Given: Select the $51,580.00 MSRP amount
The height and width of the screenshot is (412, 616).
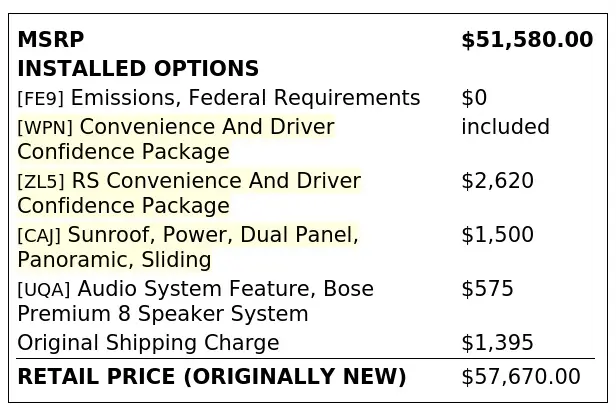Looking at the screenshot, I should pos(527,40).
